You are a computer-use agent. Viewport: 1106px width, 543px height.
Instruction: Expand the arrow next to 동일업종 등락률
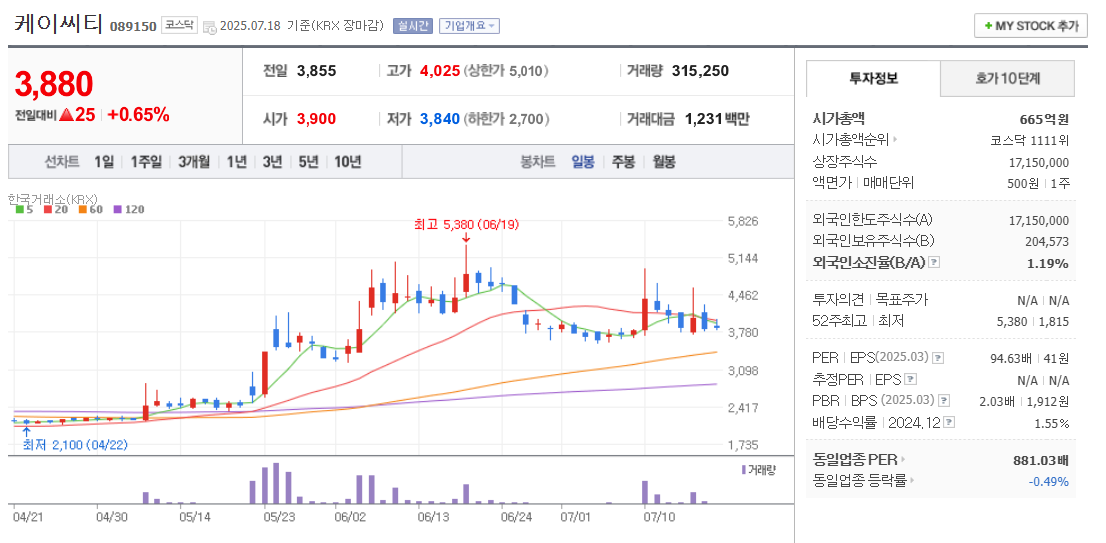911,481
